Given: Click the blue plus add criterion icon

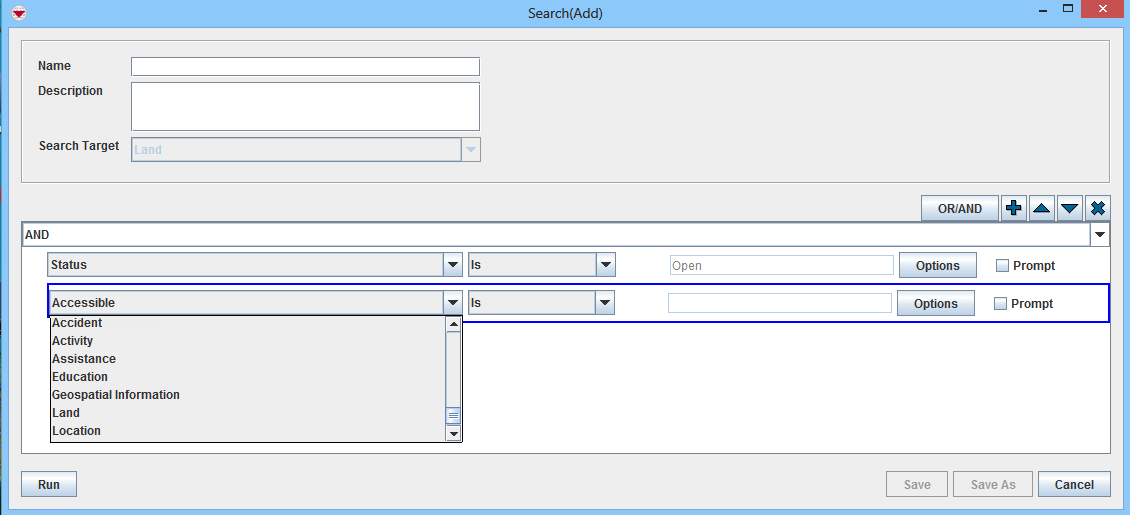Looking at the screenshot, I should tap(1013, 208).
